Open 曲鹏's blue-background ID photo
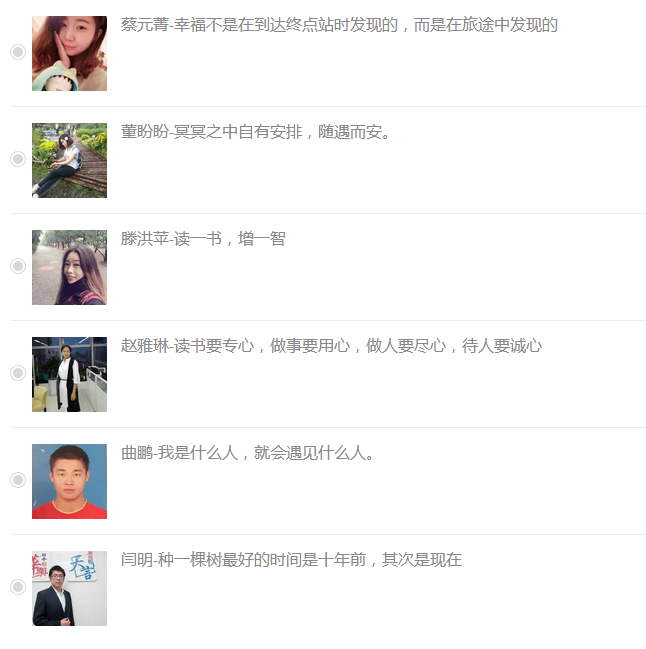 pyautogui.click(x=70, y=481)
